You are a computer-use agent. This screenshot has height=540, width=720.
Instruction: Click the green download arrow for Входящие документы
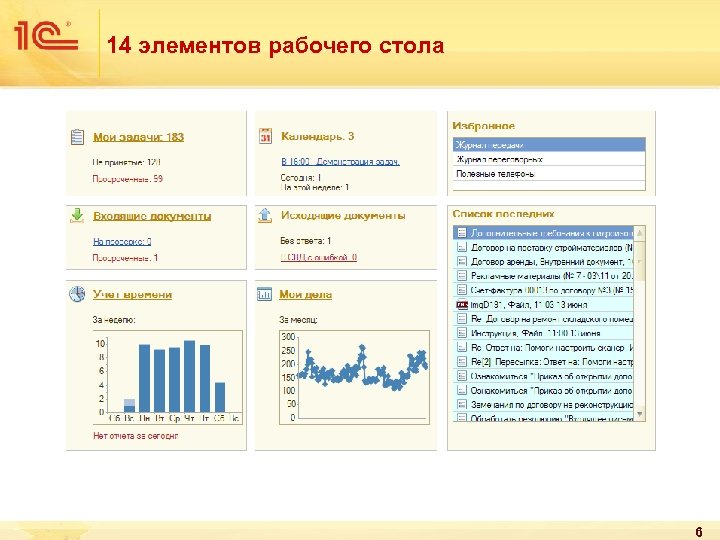coord(77,215)
